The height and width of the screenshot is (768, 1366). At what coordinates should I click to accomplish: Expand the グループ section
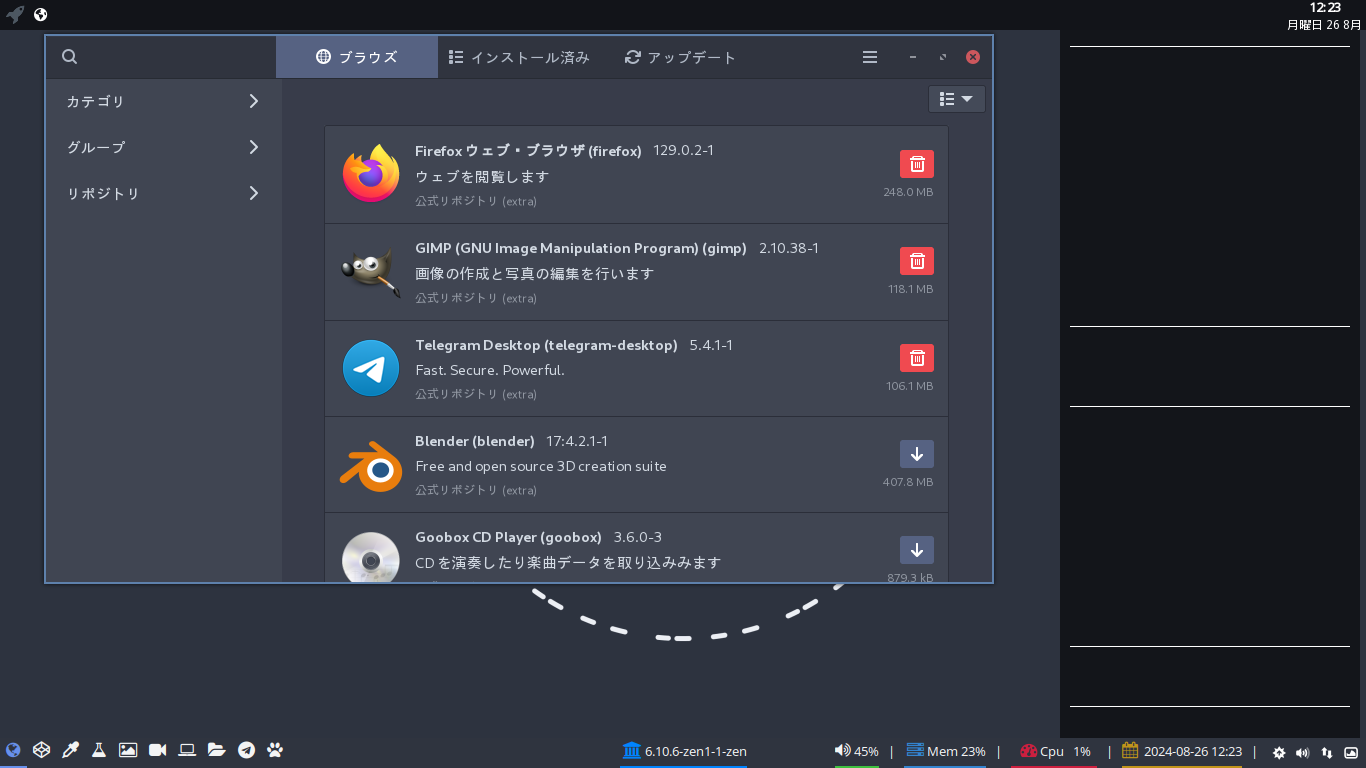(x=163, y=147)
